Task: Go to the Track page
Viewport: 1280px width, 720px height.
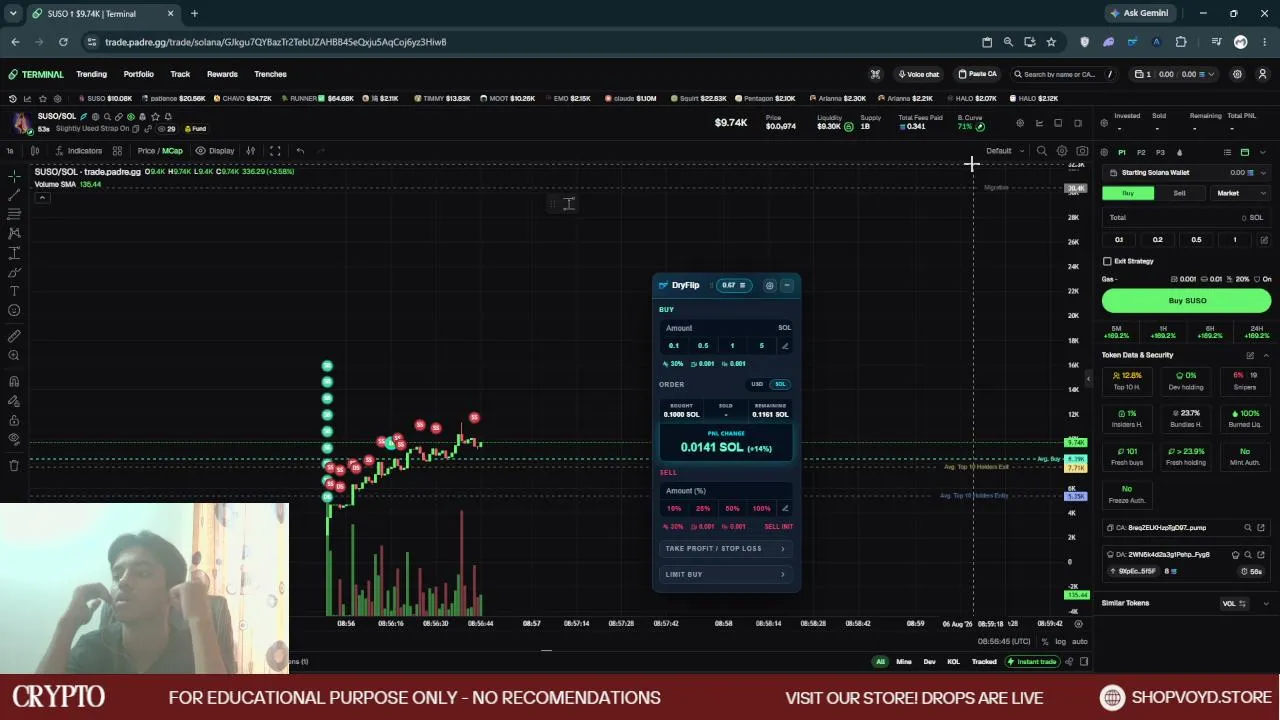Action: [x=180, y=74]
